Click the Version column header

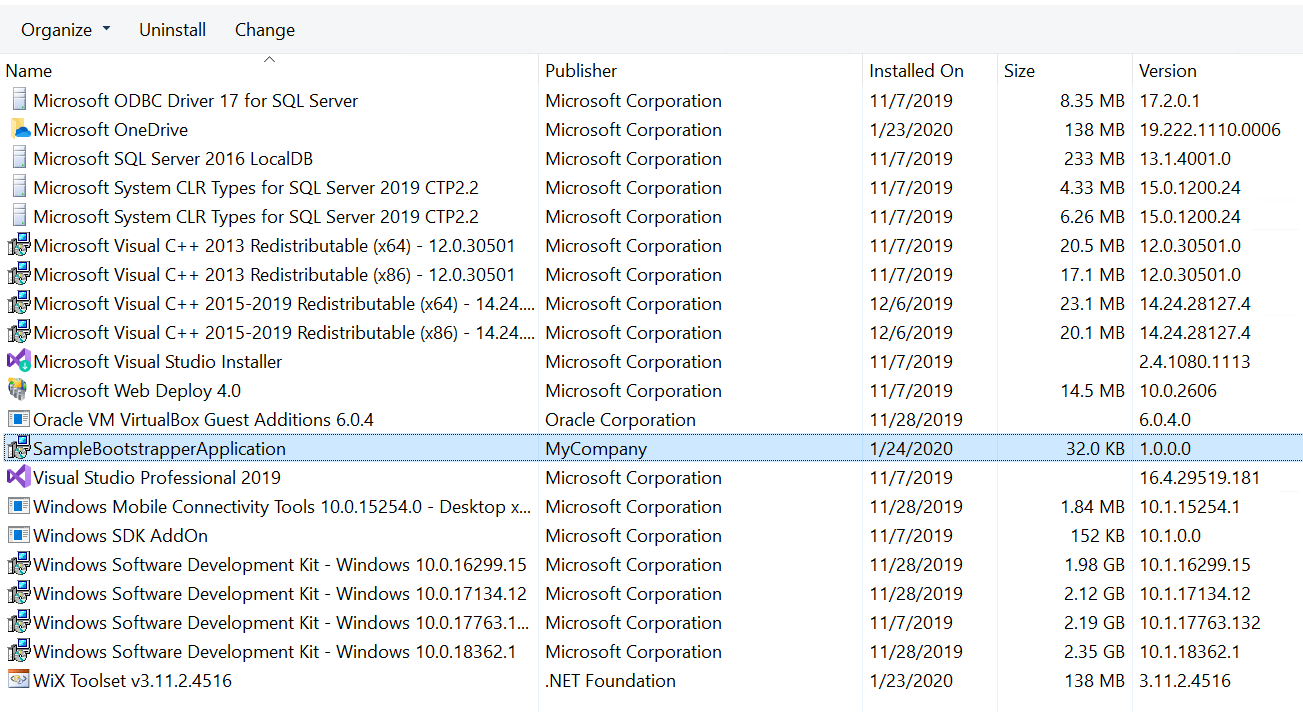tap(1167, 71)
